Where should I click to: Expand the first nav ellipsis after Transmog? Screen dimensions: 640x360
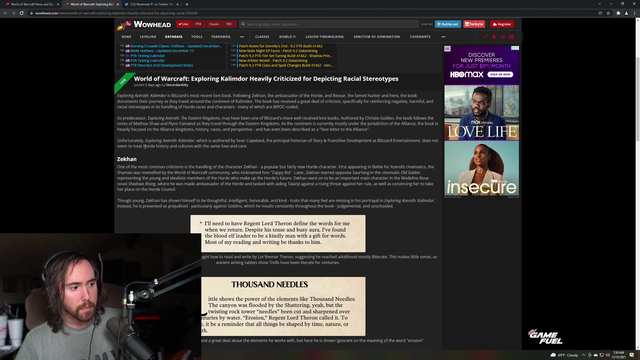(x=242, y=37)
